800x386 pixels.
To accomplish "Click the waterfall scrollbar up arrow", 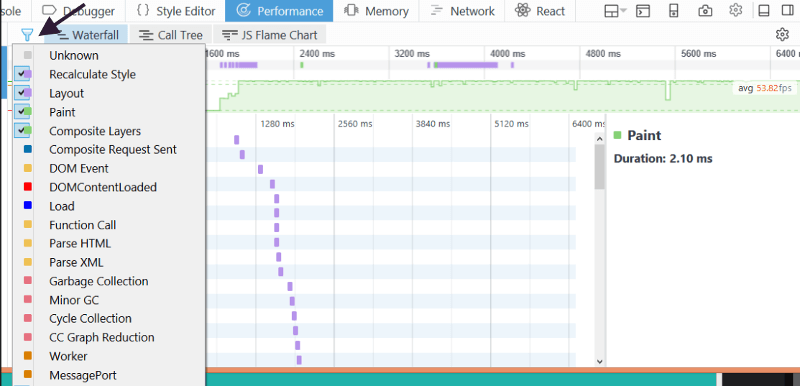I will pyautogui.click(x=599, y=138).
